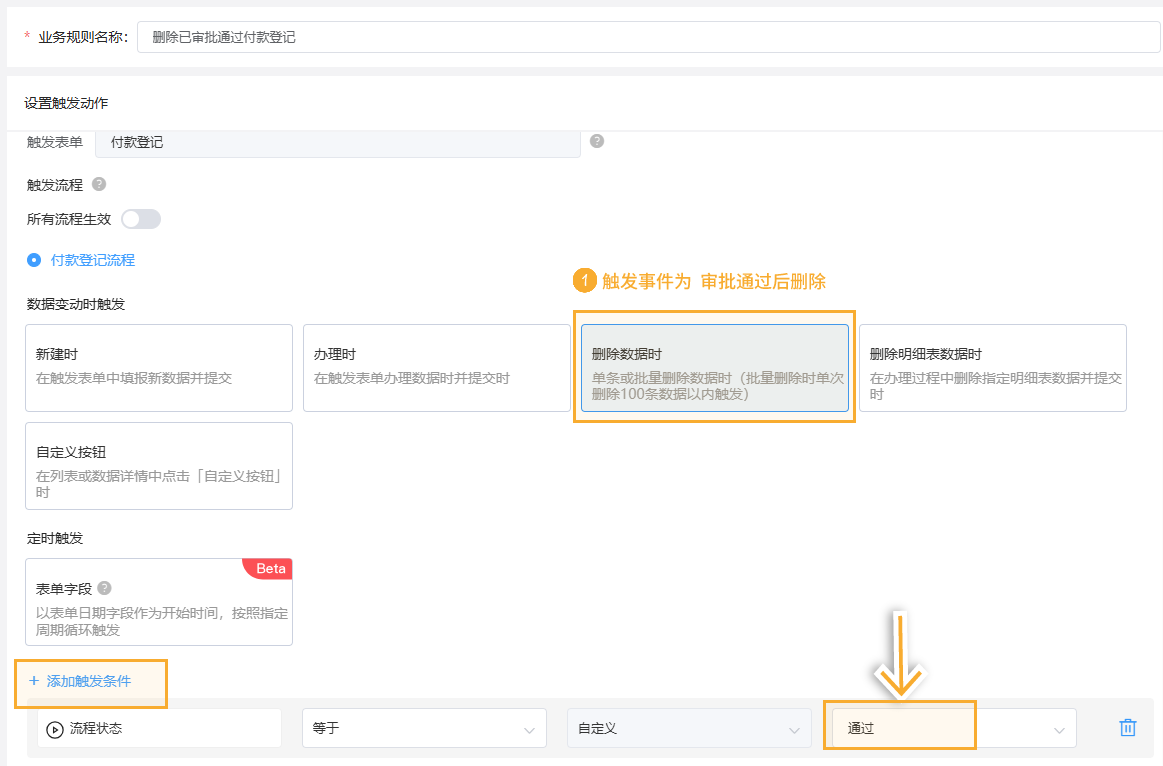Select the 新建时 trigger option
1163x766 pixels.
pos(159,367)
